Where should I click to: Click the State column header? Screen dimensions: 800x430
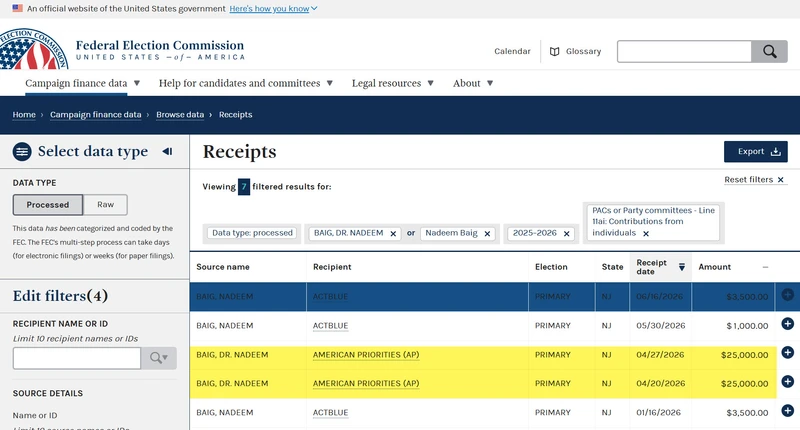(x=612, y=267)
